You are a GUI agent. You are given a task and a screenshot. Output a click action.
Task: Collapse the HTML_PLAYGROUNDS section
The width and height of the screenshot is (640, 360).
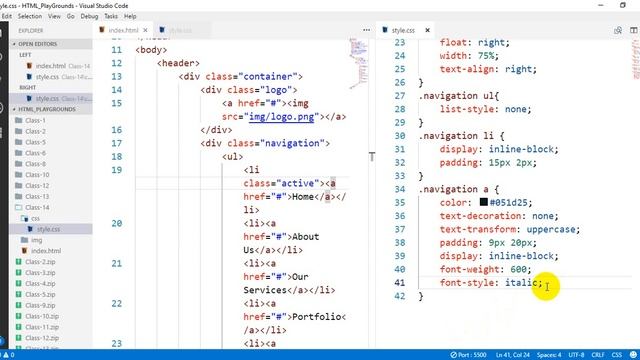click(51, 109)
